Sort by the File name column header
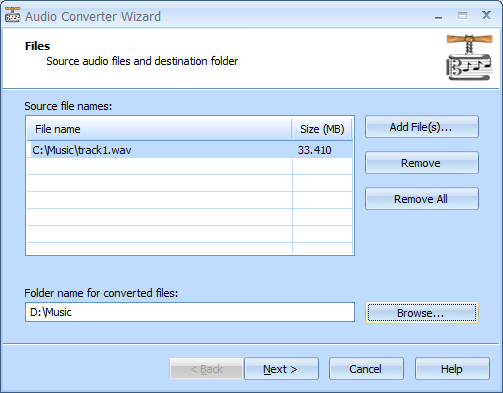Viewport: 503px width, 393px height. 159,129
